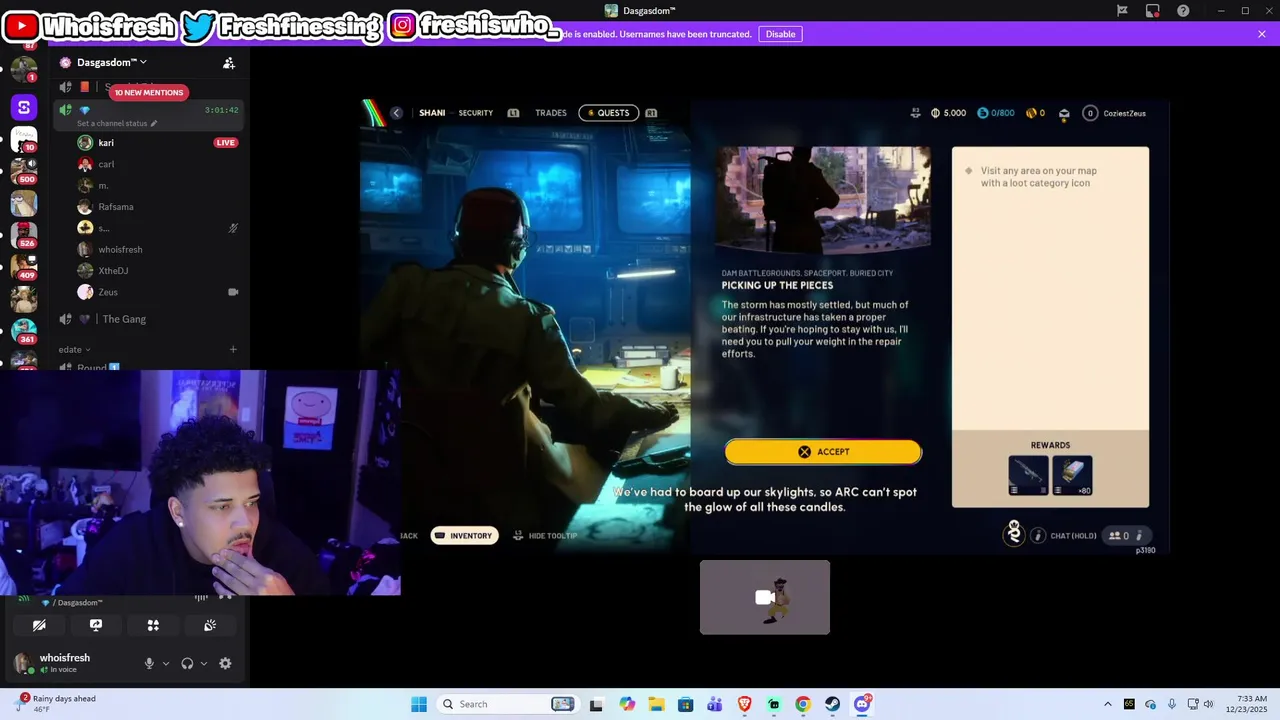Open Brave browser from taskbar

click(x=744, y=704)
